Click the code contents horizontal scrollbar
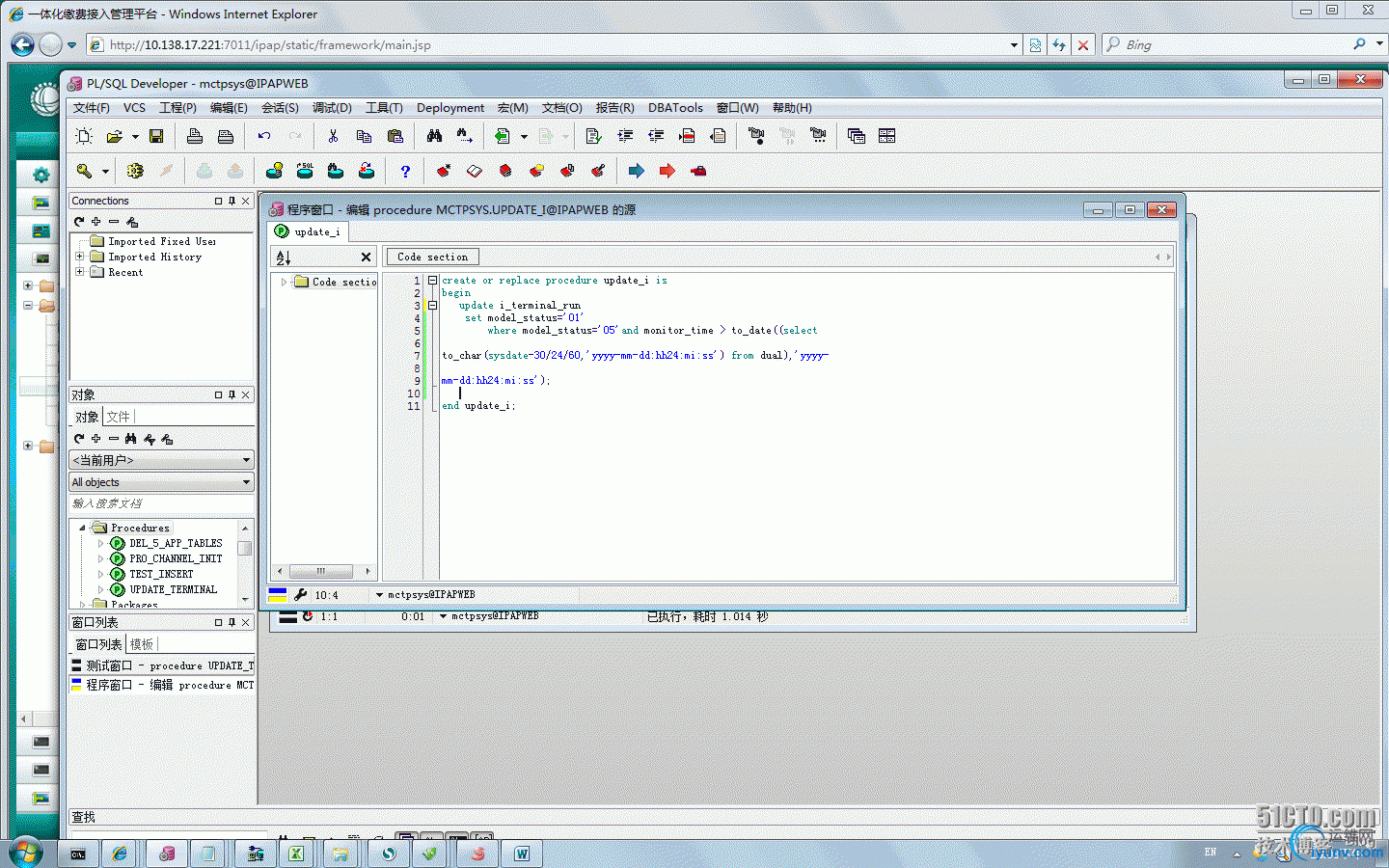This screenshot has height=868, width=1389. pyautogui.click(x=321, y=571)
